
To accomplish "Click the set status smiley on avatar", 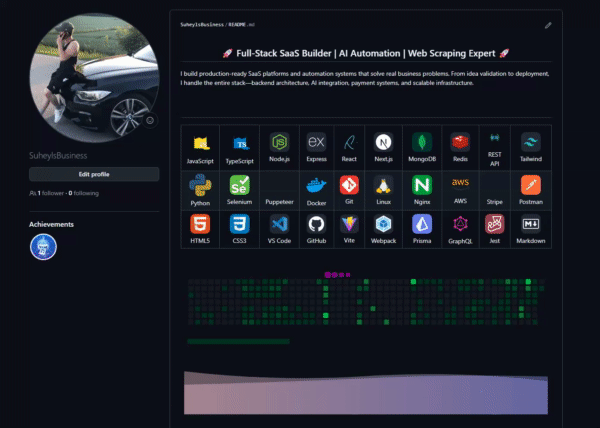I will (150, 120).
